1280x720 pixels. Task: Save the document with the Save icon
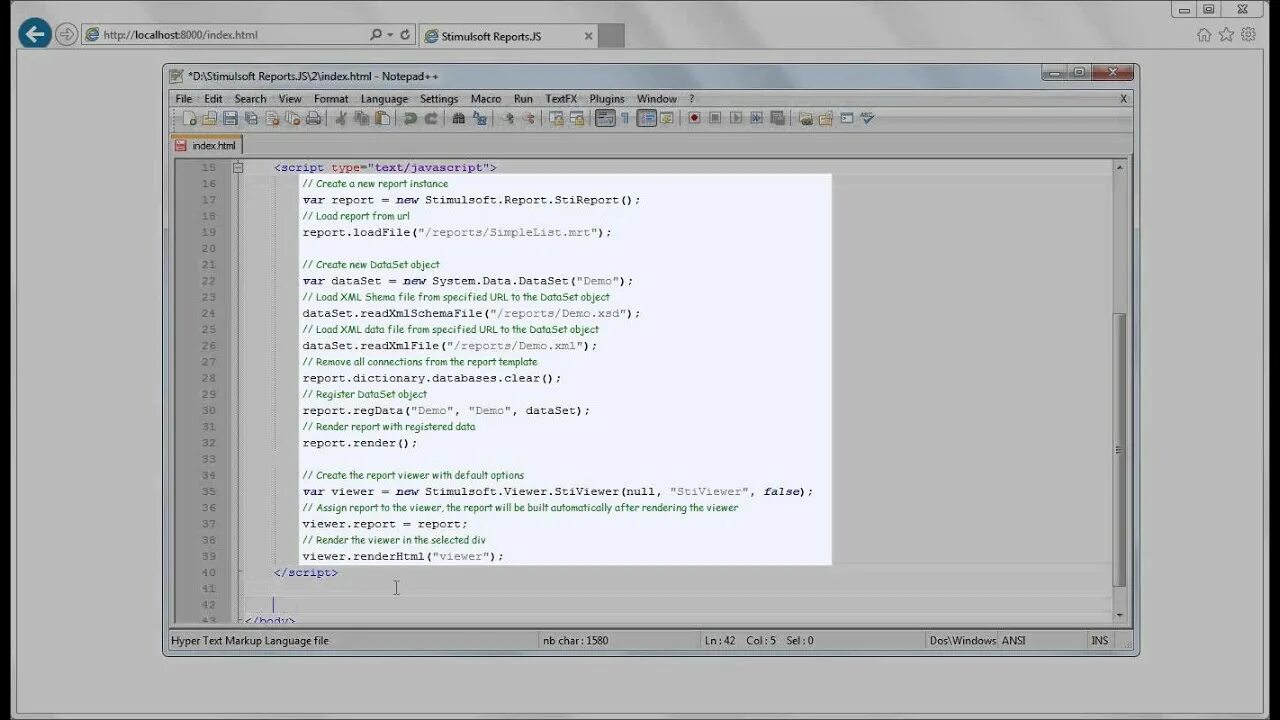pyautogui.click(x=230, y=118)
